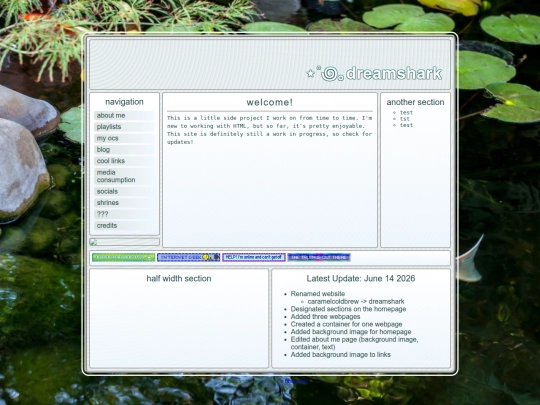The height and width of the screenshot is (405, 540).
Task: Click the small blue link below the container
Action: pyautogui.click(x=296, y=381)
